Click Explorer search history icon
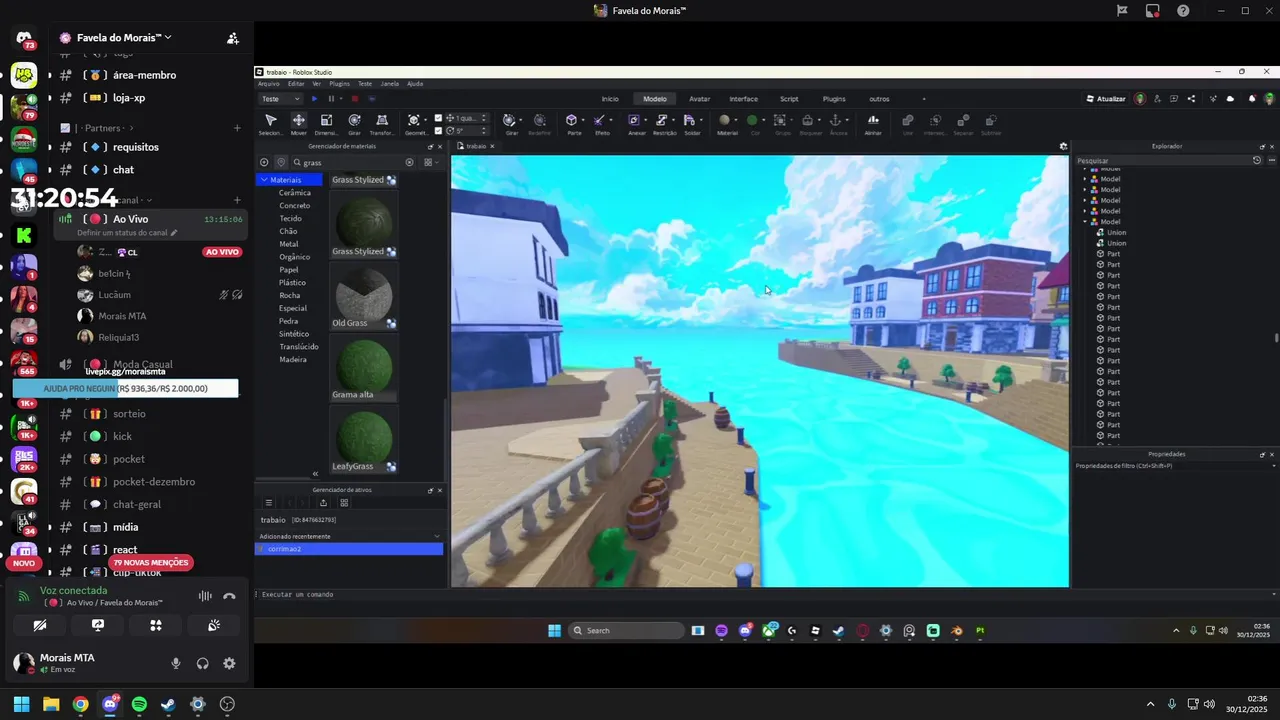This screenshot has height=720, width=1280. 1257,160
